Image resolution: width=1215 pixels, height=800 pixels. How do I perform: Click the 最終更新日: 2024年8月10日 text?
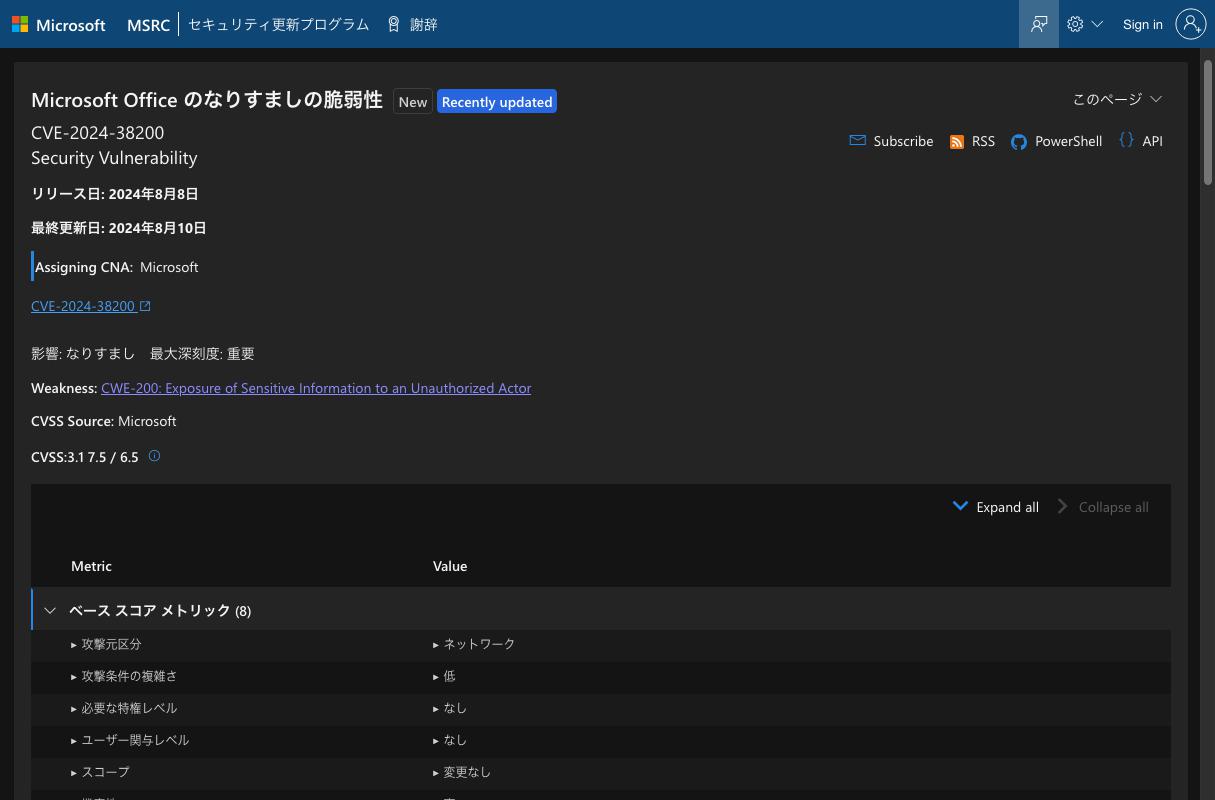119,228
